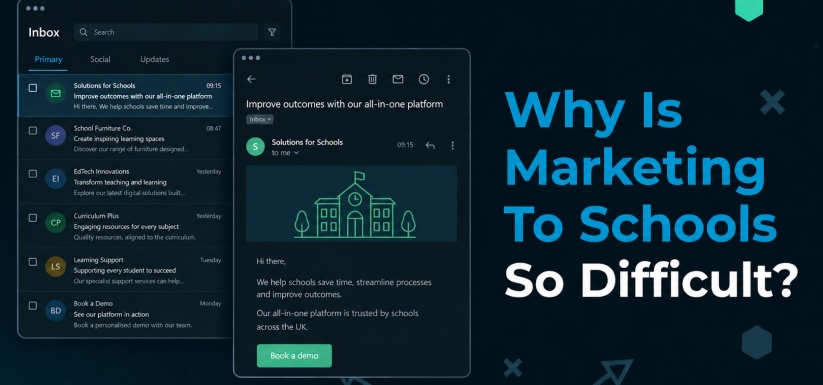
Task: Click 'Hi there,' greeting in email body
Action: [x=271, y=261]
